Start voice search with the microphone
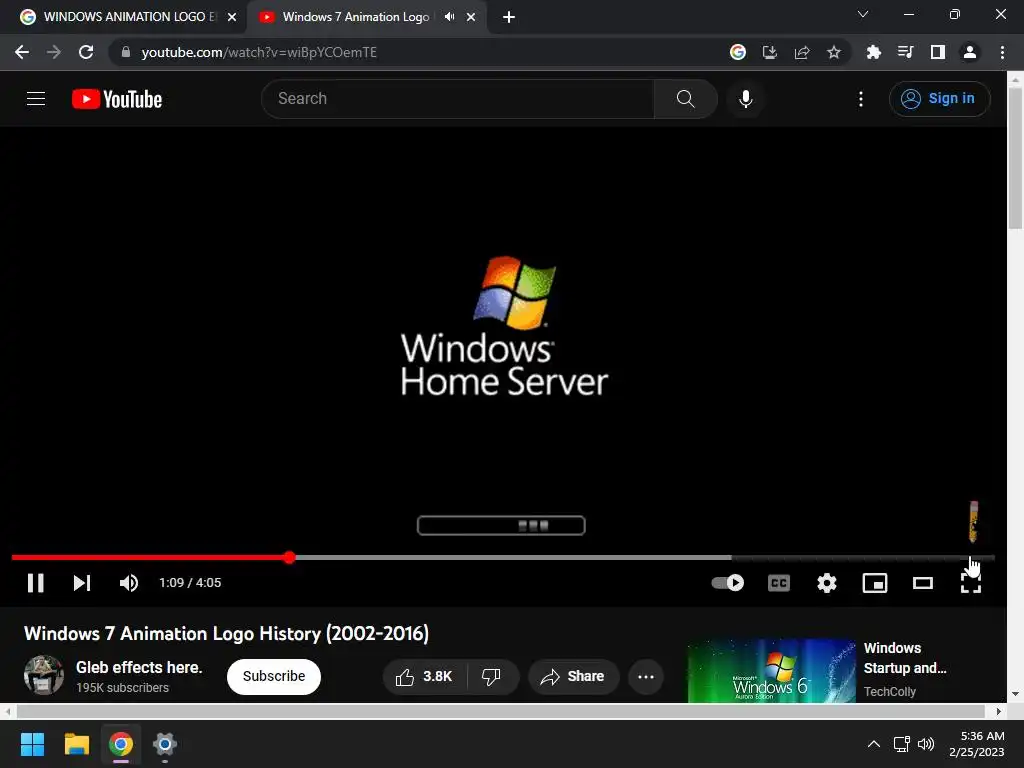Screen dimensions: 1024x768 click(x=745, y=99)
